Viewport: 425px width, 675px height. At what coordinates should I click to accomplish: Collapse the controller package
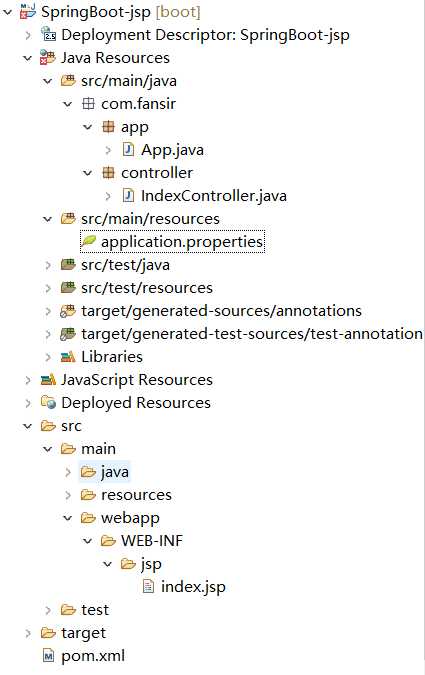click(x=88, y=173)
